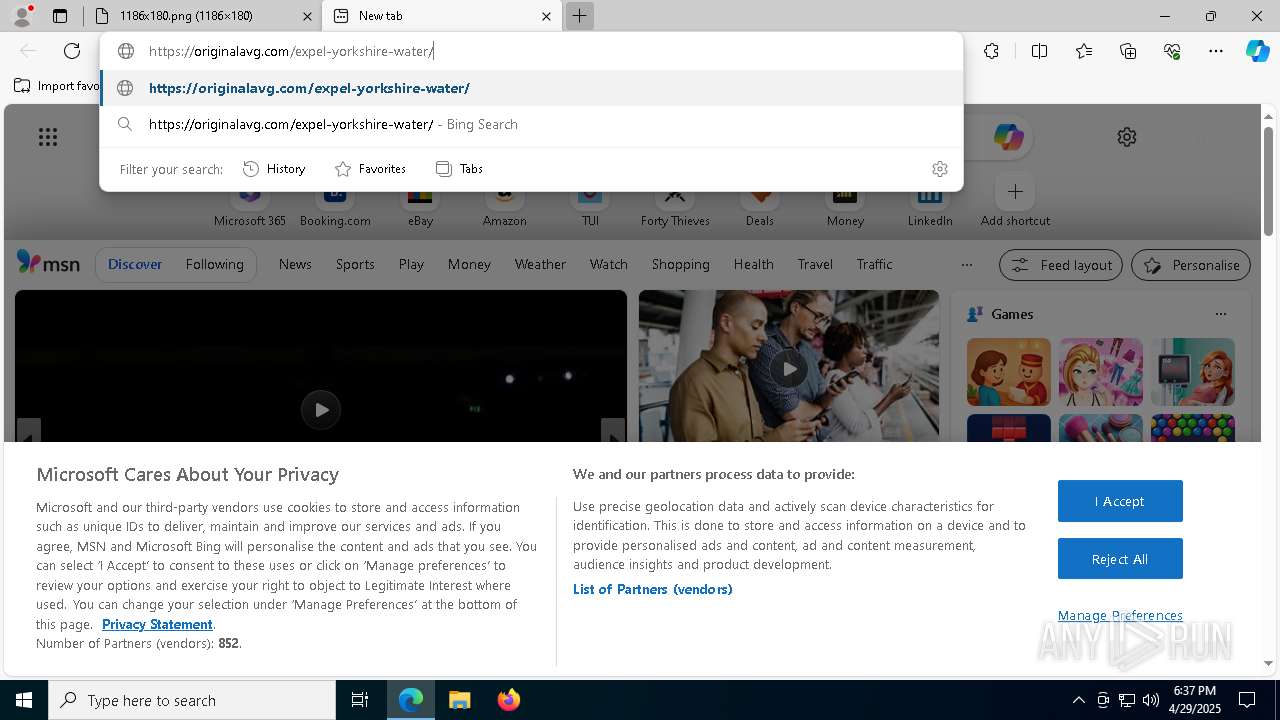Viewport: 1280px width, 720px height.
Task: Open the Favorites star-list icon
Action: point(1084,51)
